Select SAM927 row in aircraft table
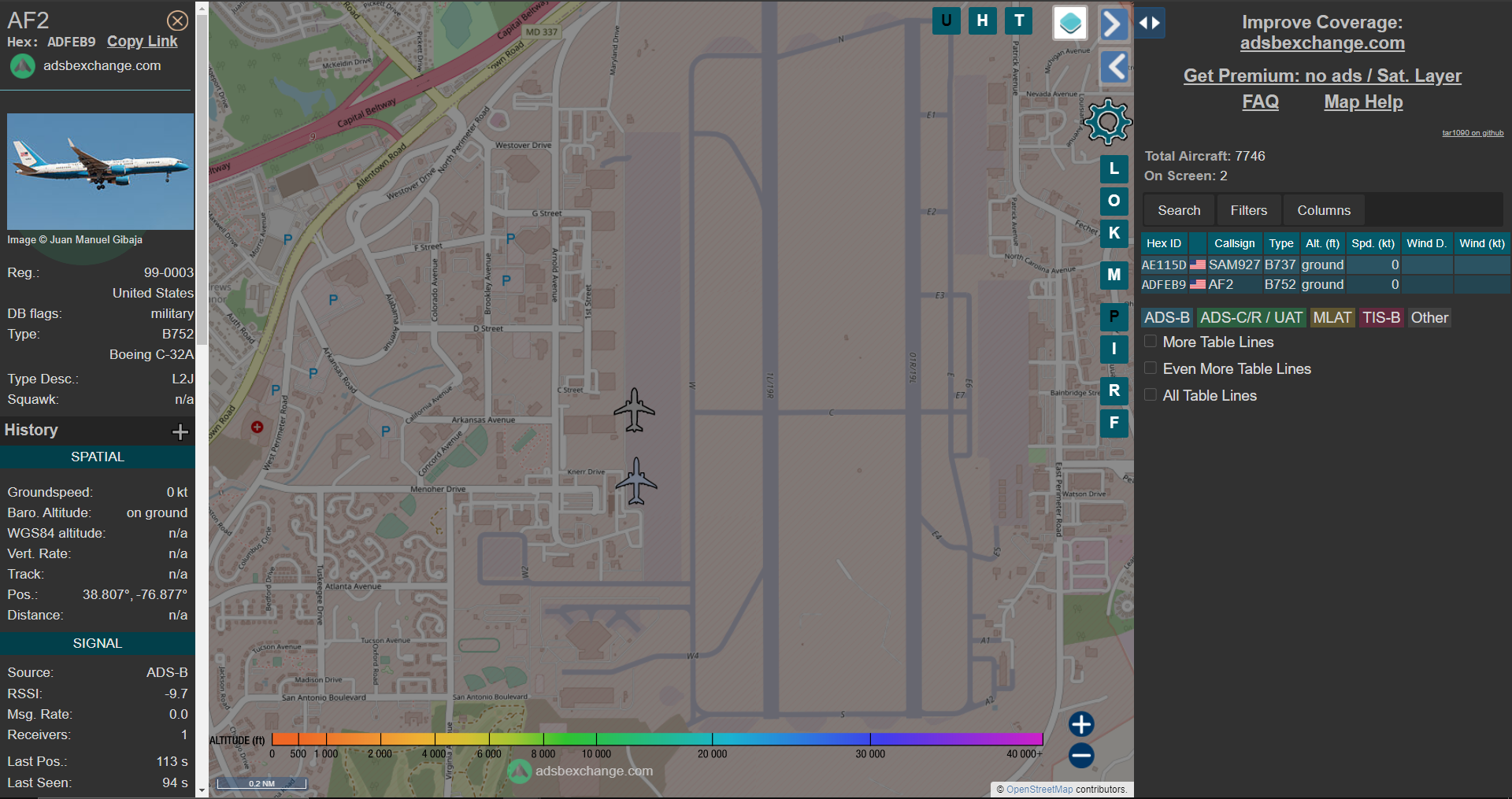Image resolution: width=1512 pixels, height=799 pixels. click(1325, 265)
